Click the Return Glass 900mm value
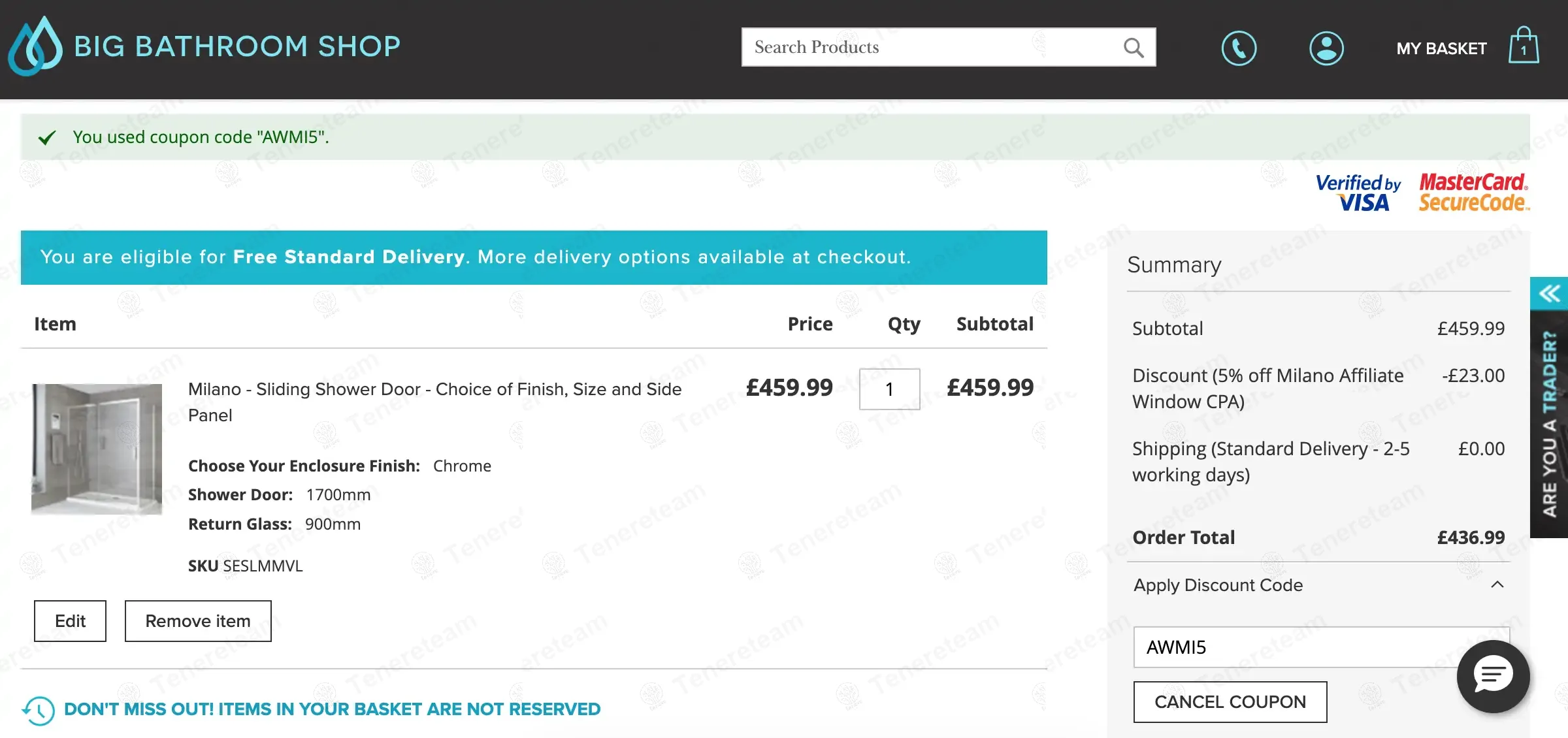 click(x=333, y=524)
